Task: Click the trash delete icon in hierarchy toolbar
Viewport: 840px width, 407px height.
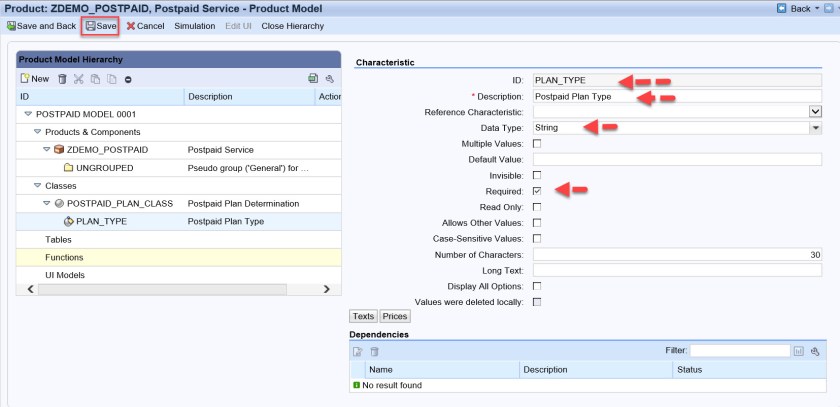Action: point(62,78)
